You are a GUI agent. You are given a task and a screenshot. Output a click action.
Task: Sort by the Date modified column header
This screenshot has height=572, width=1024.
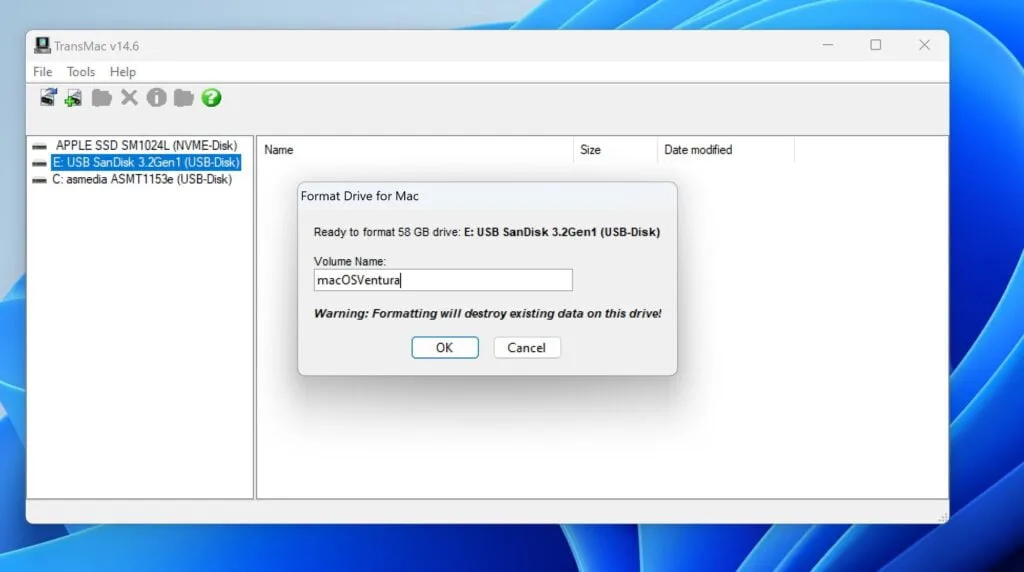[726, 150]
